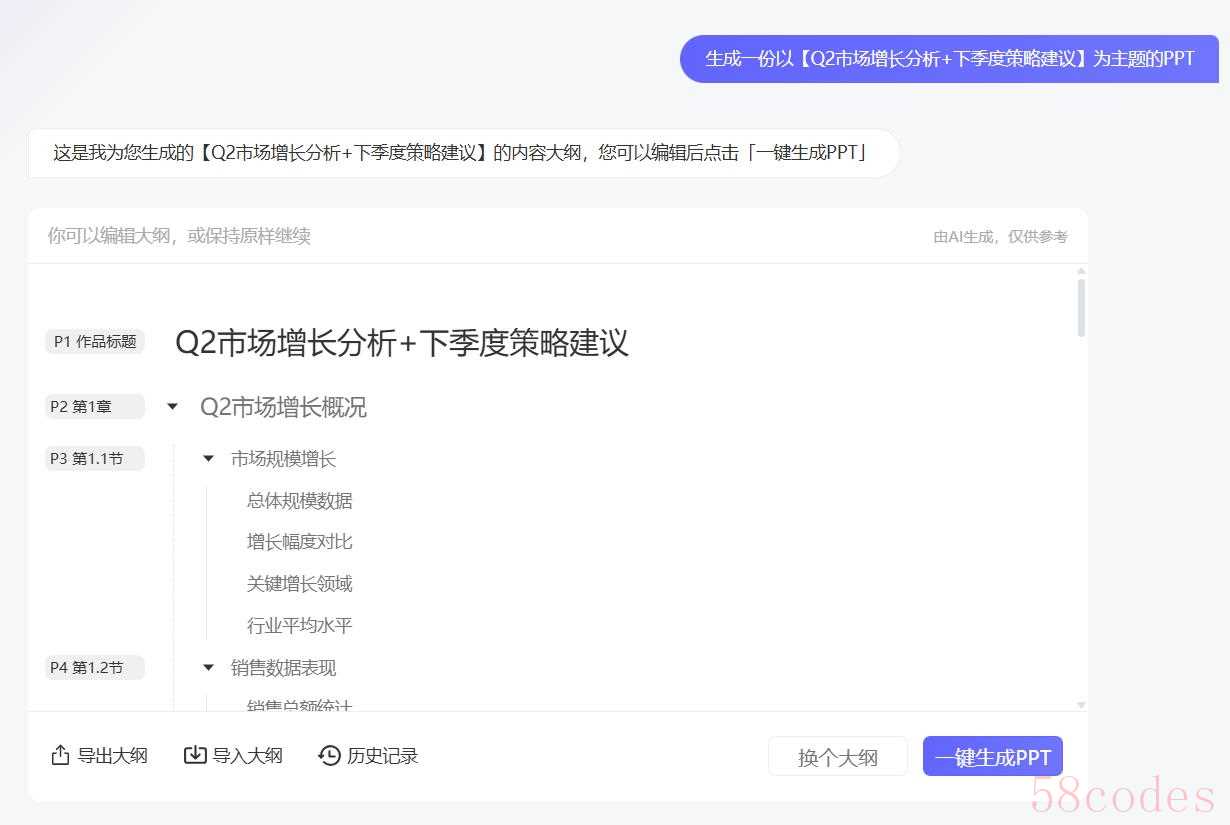The width and height of the screenshot is (1230, 825).
Task: Click the 关键增长领域 outline item
Action: (299, 584)
